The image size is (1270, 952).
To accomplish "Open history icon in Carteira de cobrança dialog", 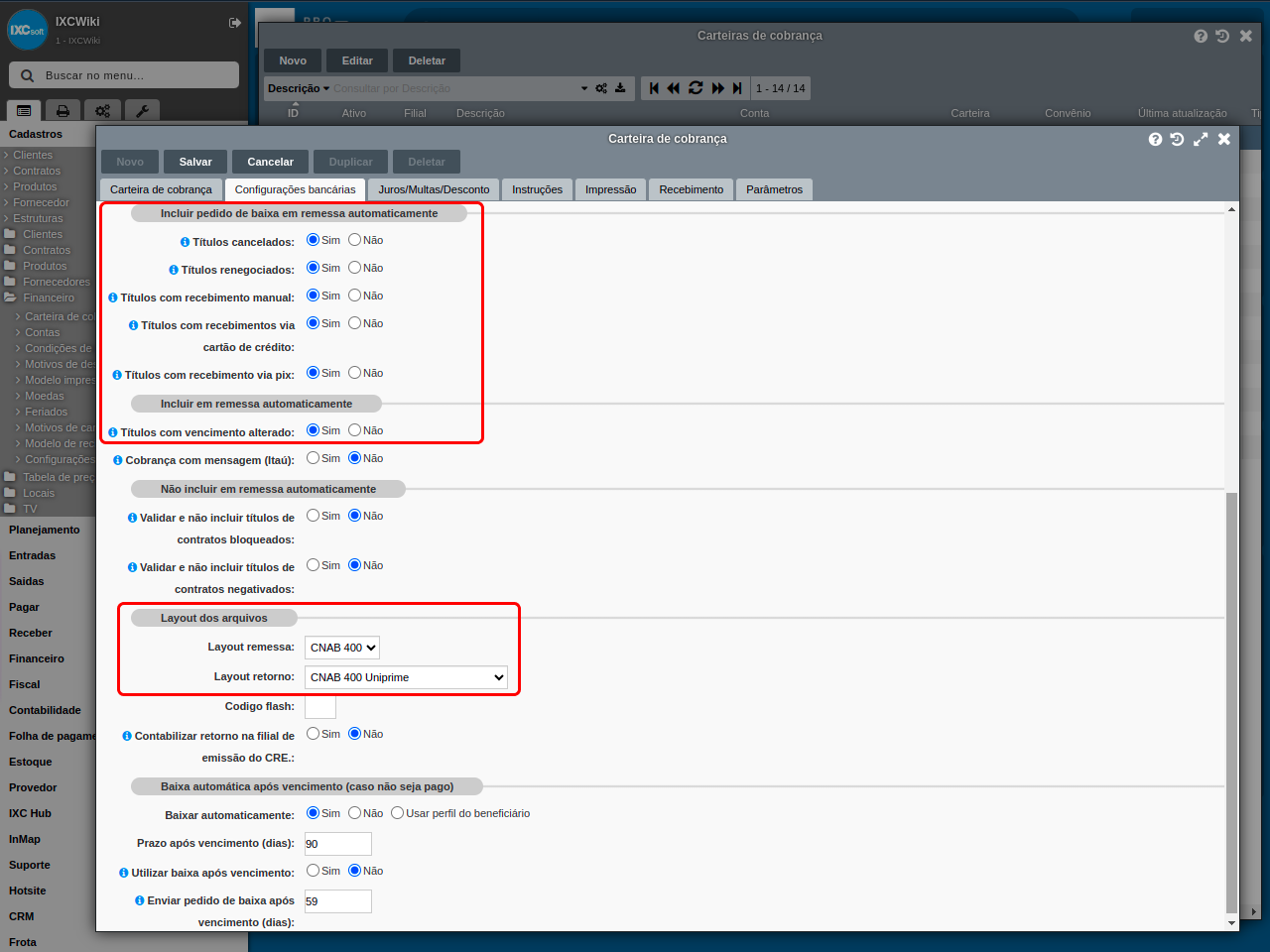I will click(x=1177, y=139).
